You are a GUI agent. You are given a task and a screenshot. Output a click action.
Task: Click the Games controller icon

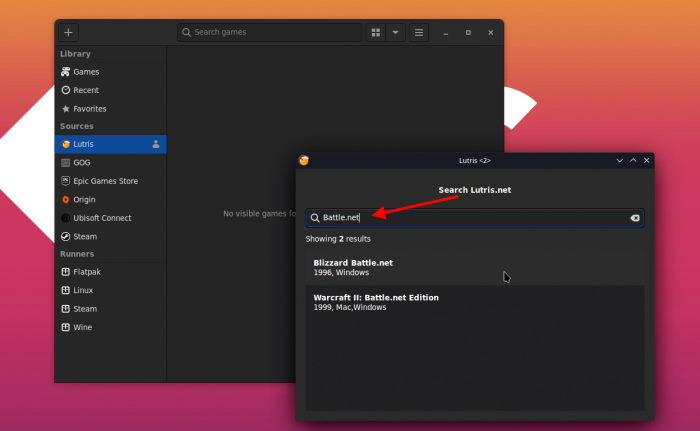click(66, 71)
